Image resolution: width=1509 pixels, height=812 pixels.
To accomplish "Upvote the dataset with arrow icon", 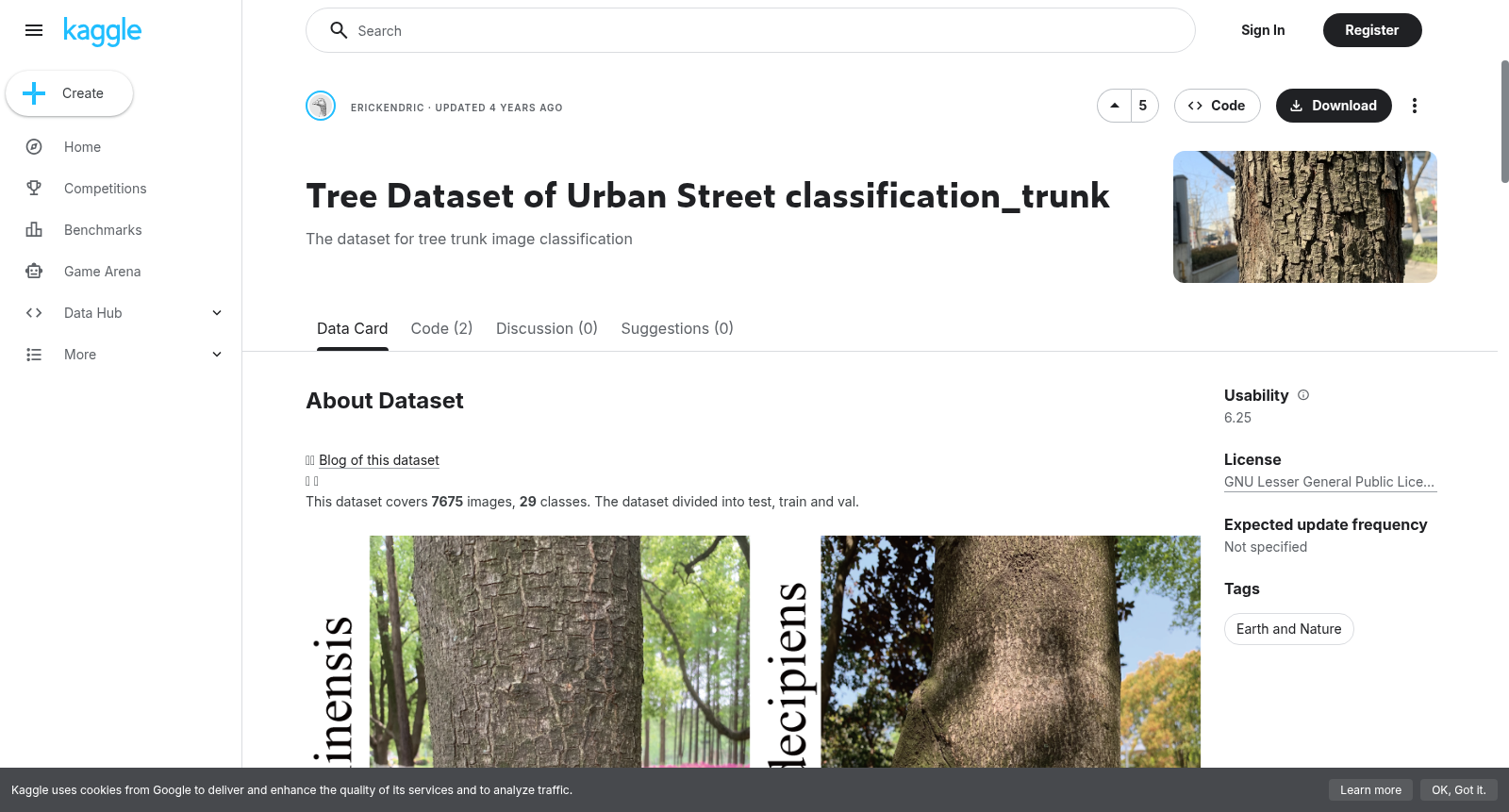I will tap(1115, 106).
